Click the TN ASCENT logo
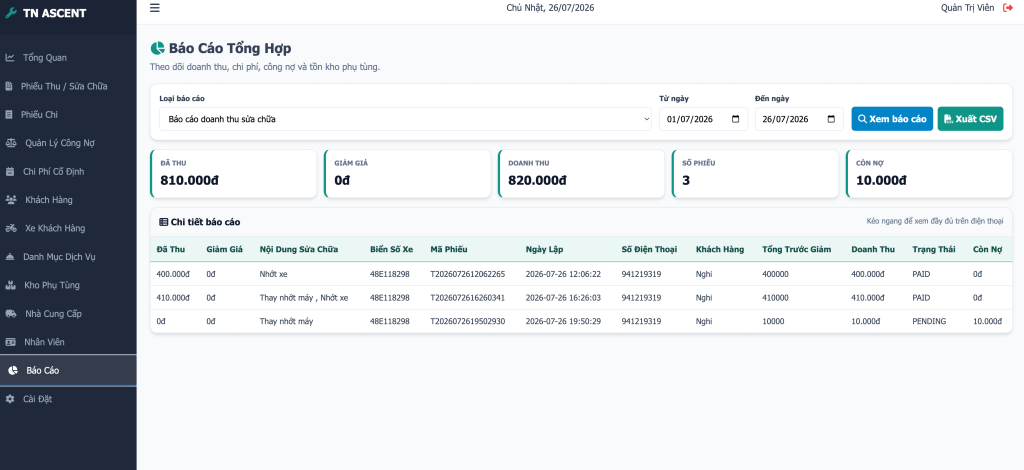This screenshot has height=470, width=1024. pyautogui.click(x=46, y=13)
